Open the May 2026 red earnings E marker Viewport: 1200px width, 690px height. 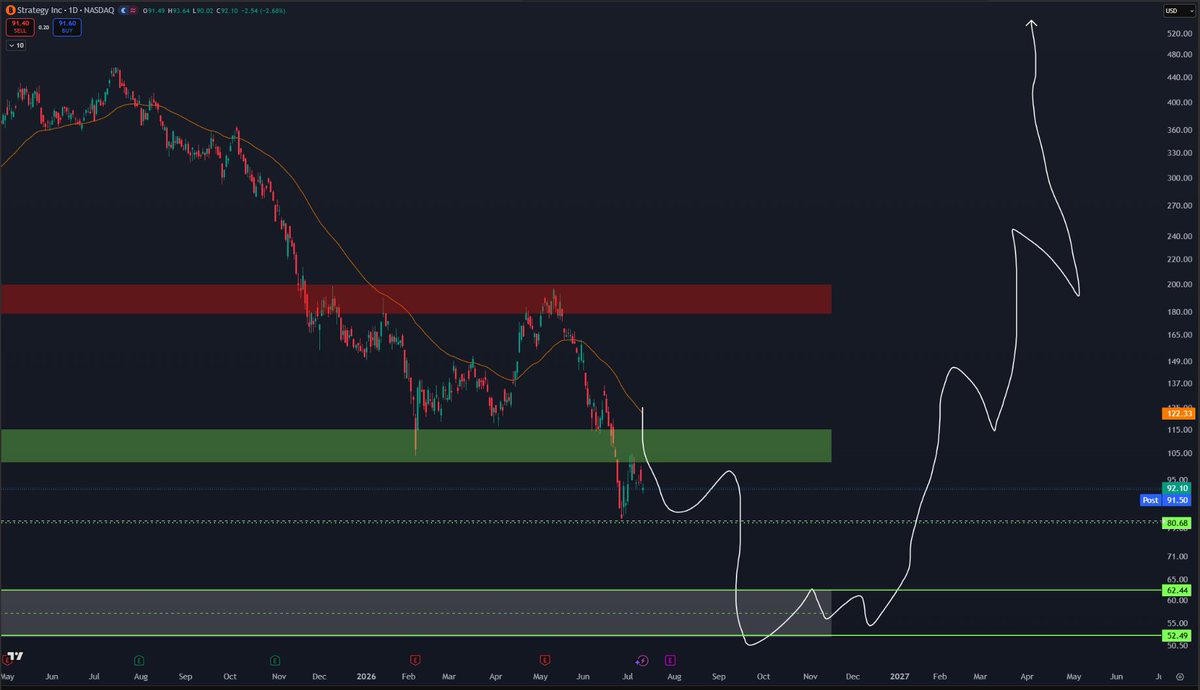coord(545,660)
